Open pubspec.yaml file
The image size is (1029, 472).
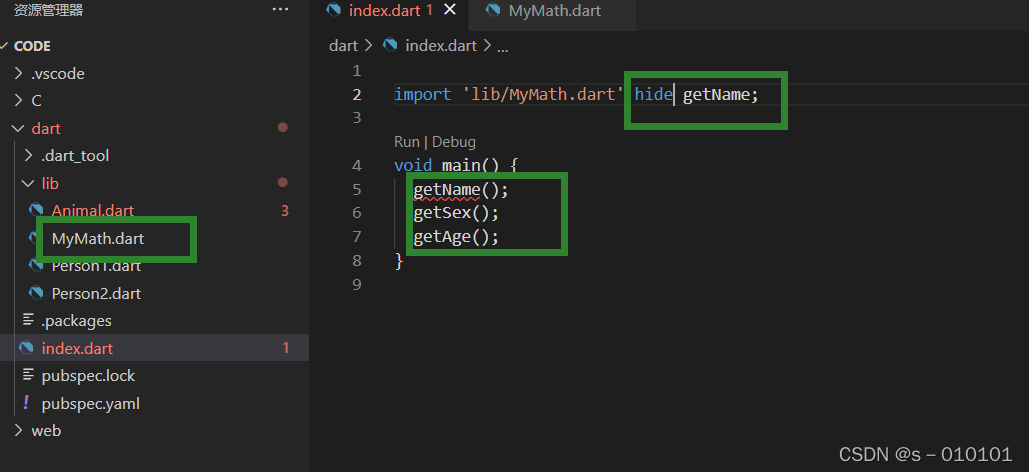91,403
